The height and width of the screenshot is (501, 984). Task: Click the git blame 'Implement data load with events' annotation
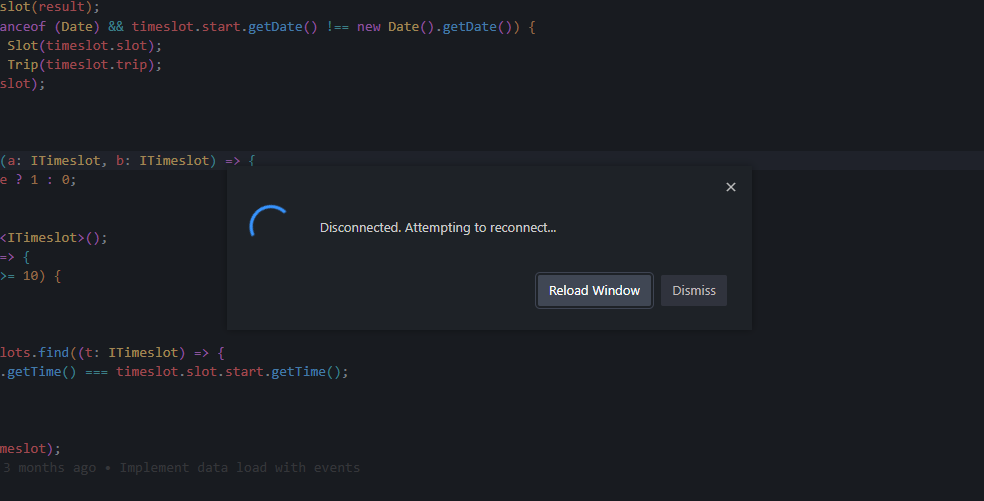(x=239, y=468)
